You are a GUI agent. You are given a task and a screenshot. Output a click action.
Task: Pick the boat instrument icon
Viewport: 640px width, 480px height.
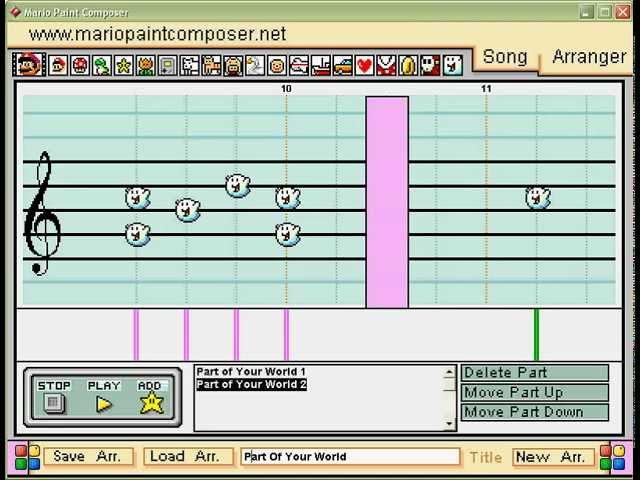tap(321, 65)
